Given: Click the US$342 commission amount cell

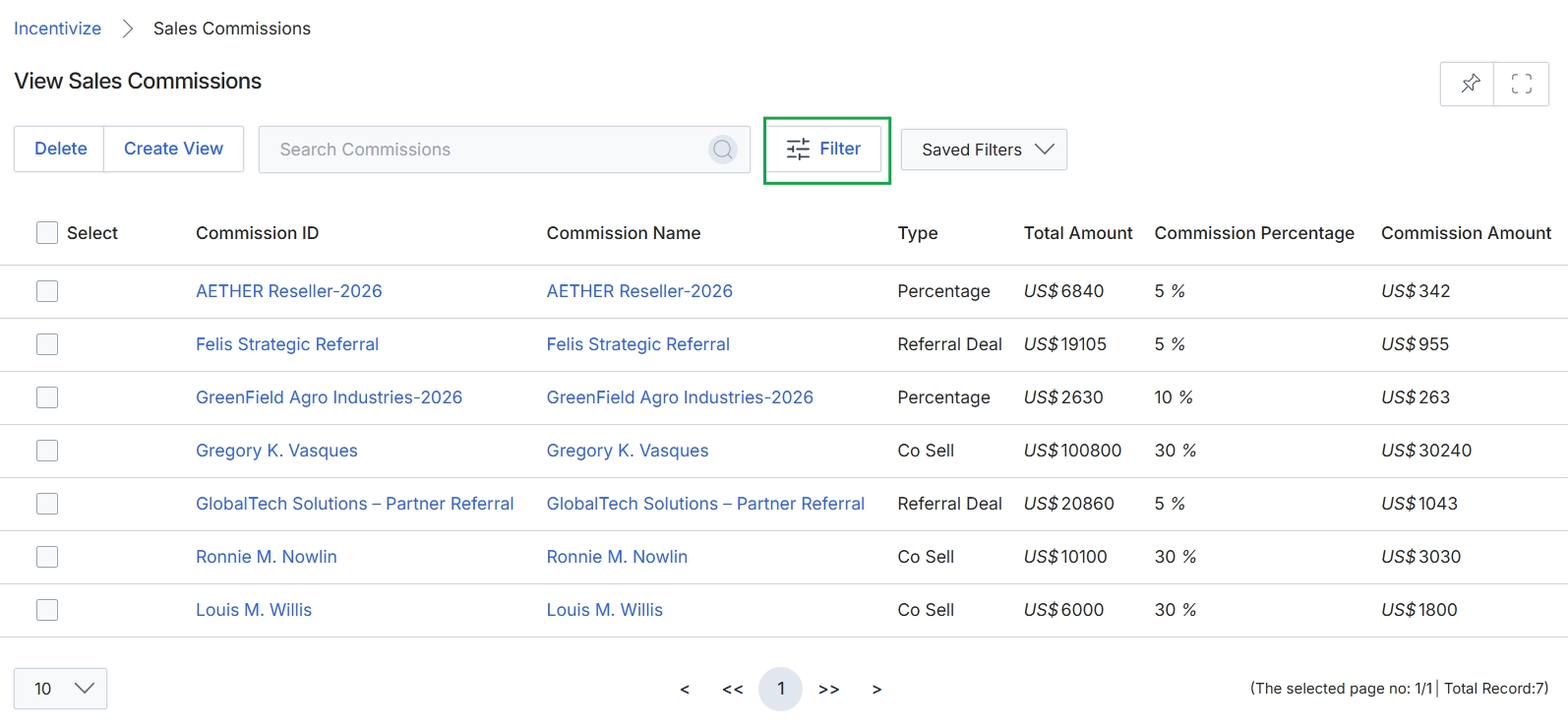Looking at the screenshot, I should tap(1416, 291).
